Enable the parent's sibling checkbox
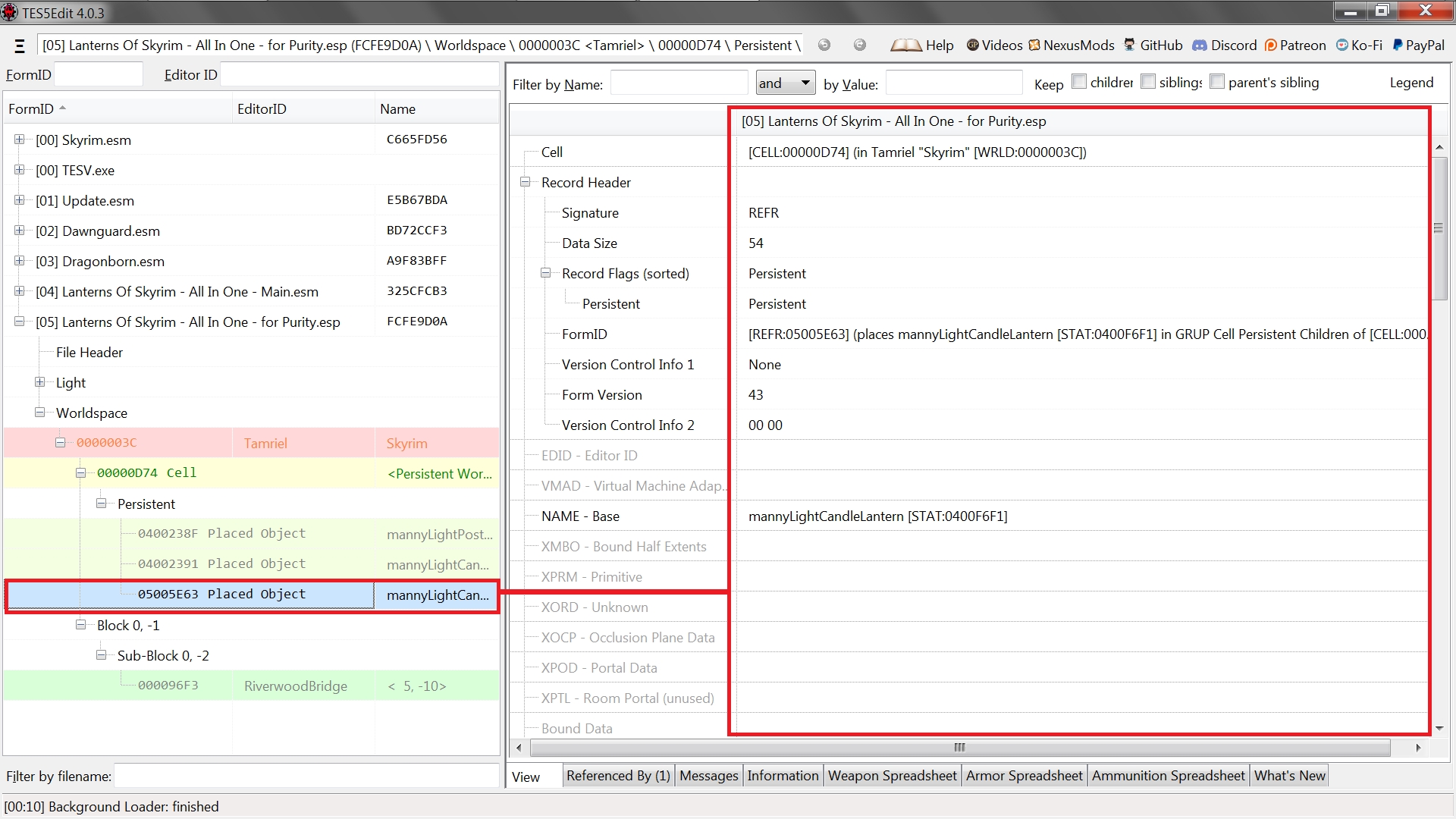 (1217, 82)
